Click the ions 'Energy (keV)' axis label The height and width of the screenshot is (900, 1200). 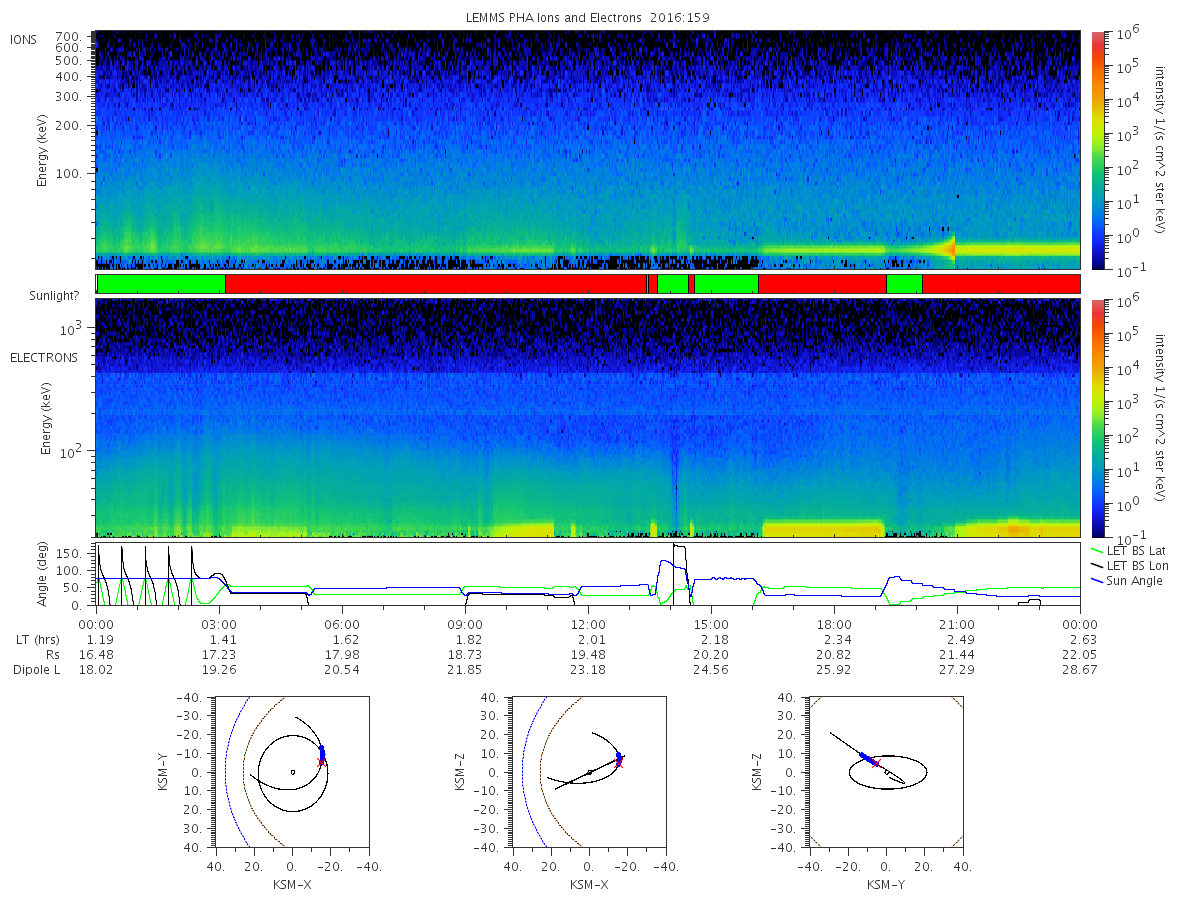[x=45, y=150]
